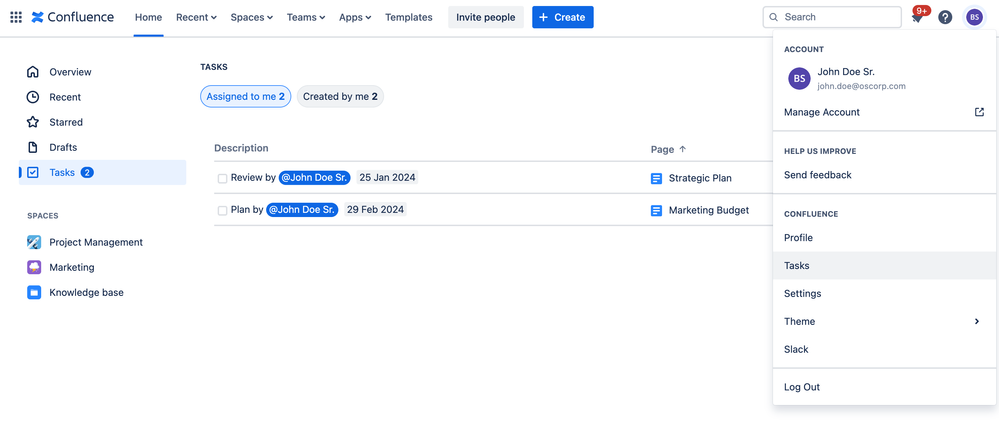Screen dimensions: 999x425
Task: Choose Tasks from account menu
Action: tap(885, 266)
